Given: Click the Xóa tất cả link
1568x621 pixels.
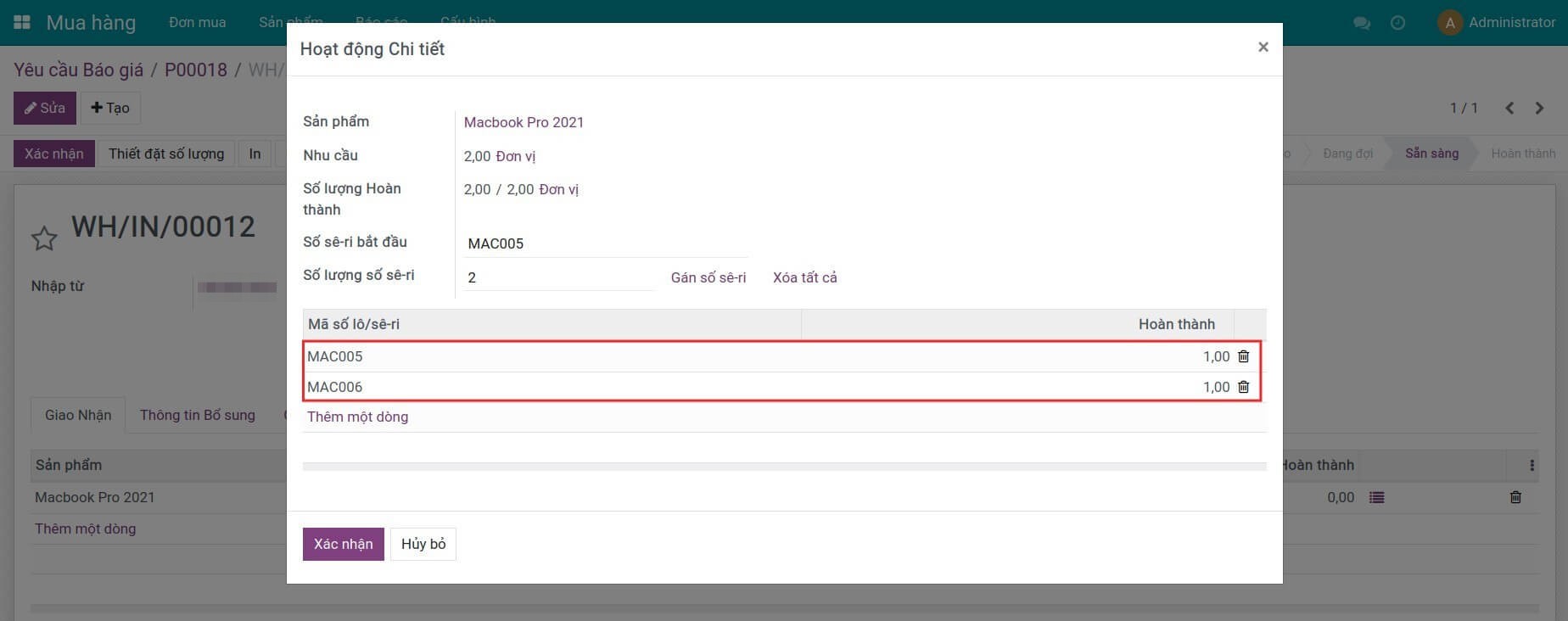Looking at the screenshot, I should click(804, 277).
